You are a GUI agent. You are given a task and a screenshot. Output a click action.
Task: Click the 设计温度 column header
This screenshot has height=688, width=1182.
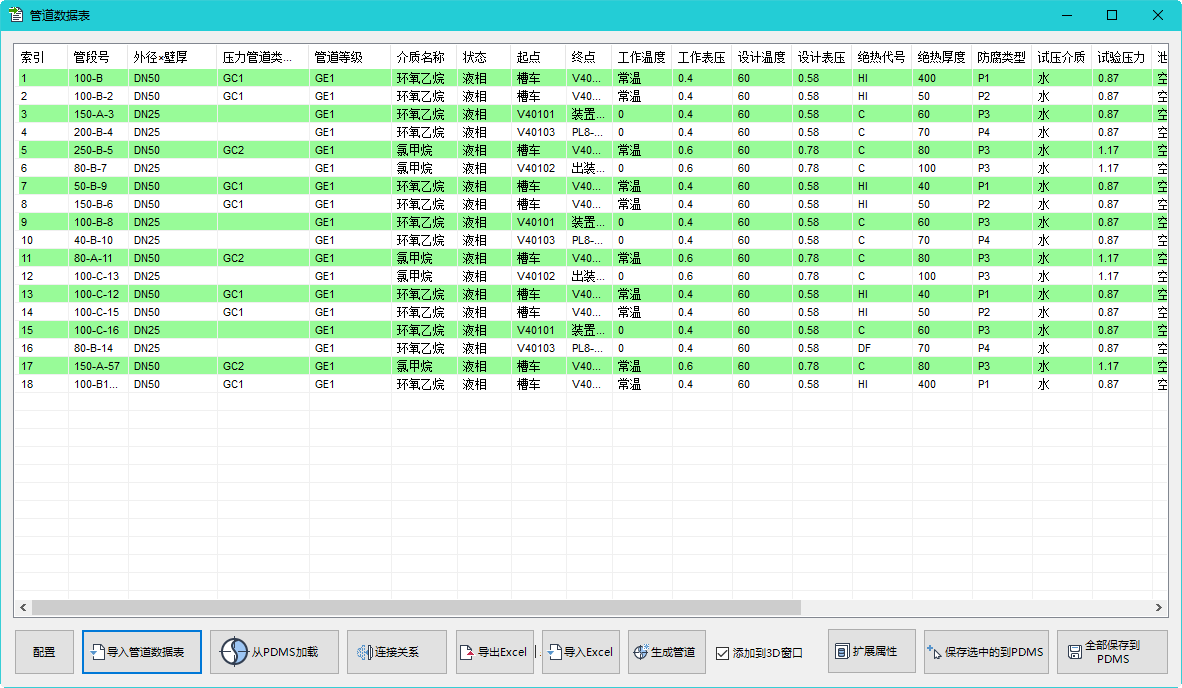point(761,57)
